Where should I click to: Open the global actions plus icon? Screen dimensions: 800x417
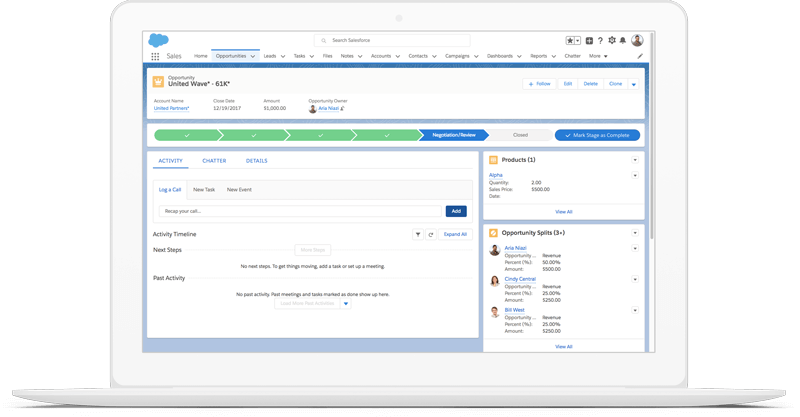coord(589,41)
